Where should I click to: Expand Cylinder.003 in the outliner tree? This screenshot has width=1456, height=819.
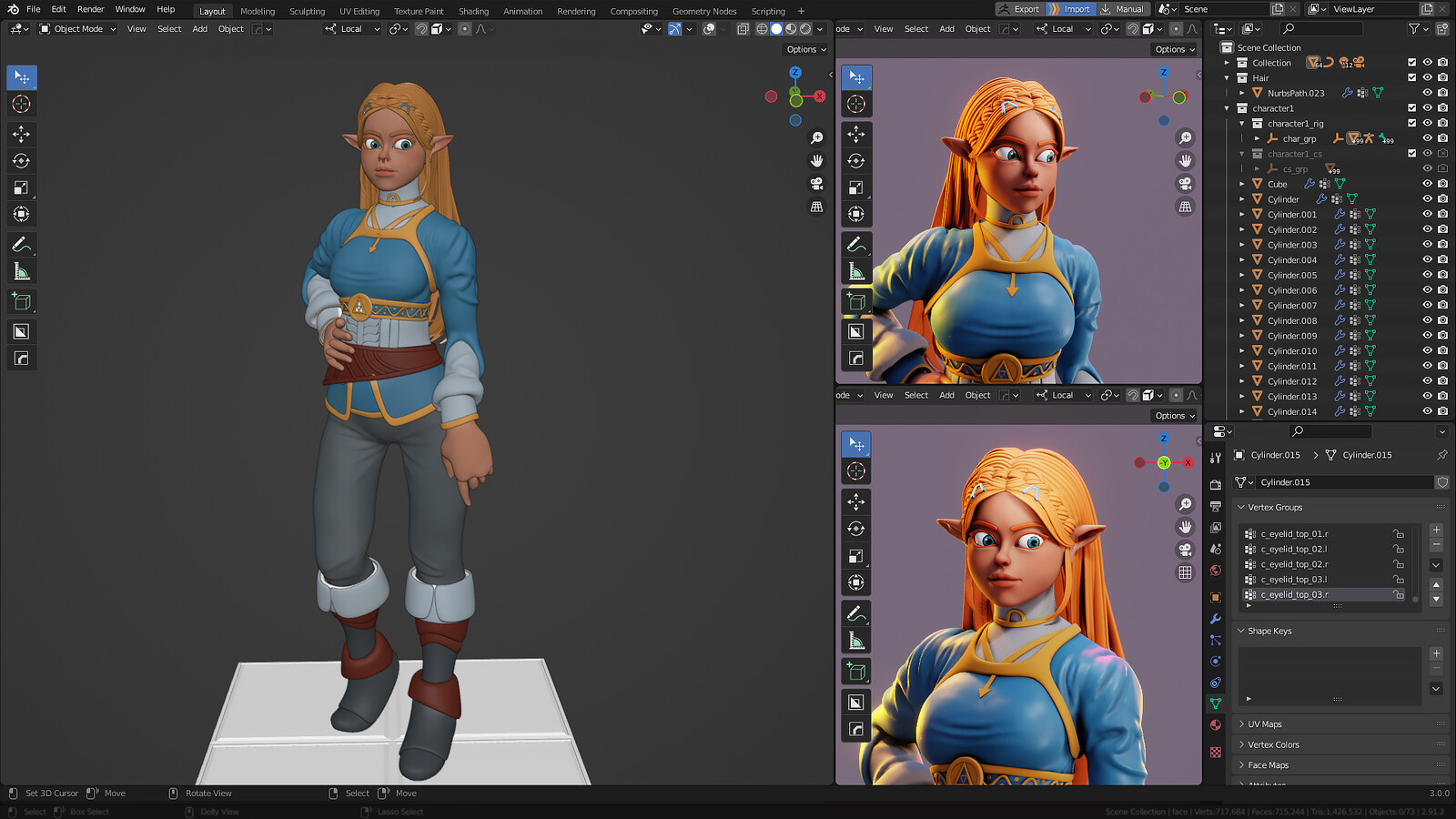pyautogui.click(x=1242, y=245)
